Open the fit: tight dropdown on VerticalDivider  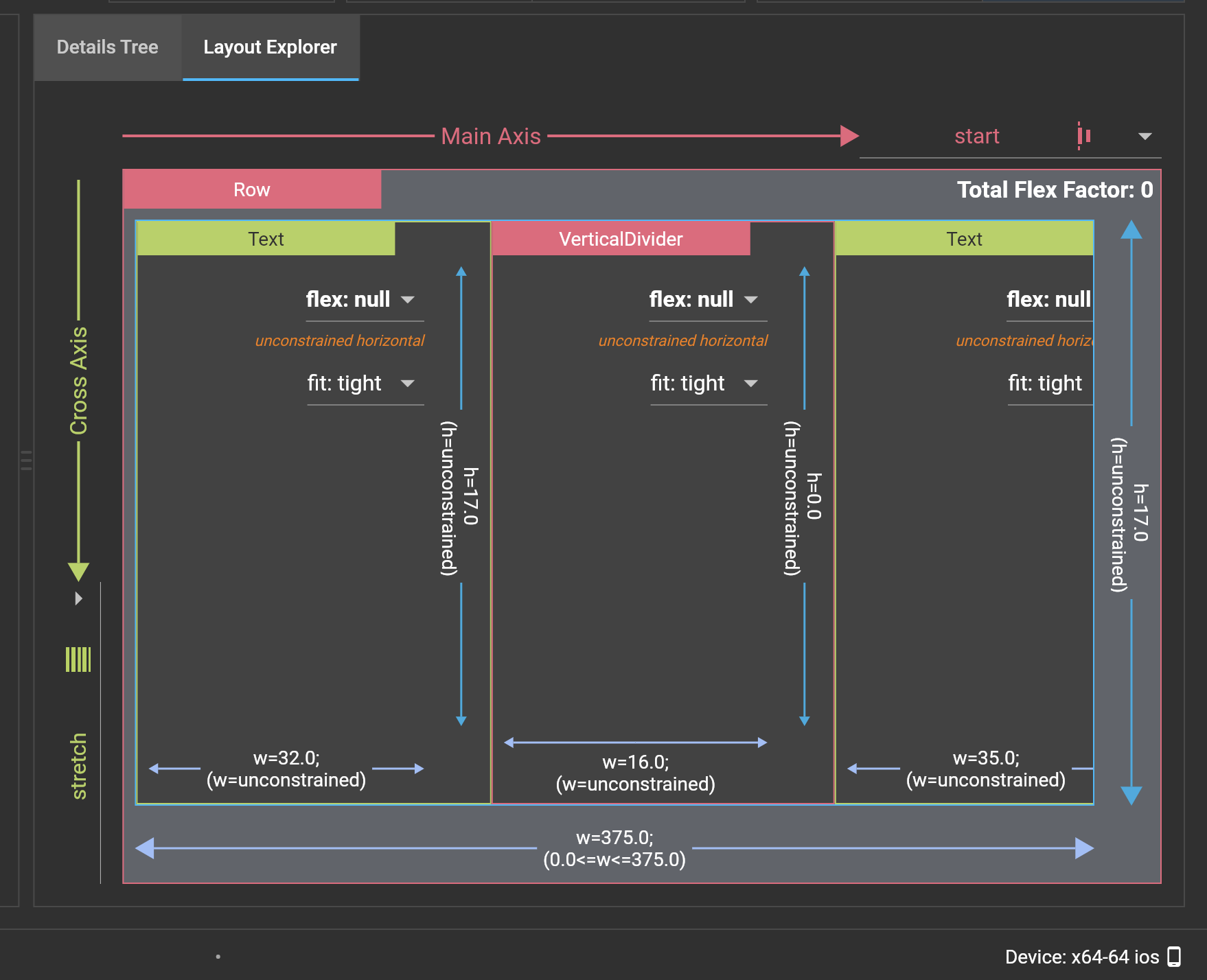[x=751, y=384]
